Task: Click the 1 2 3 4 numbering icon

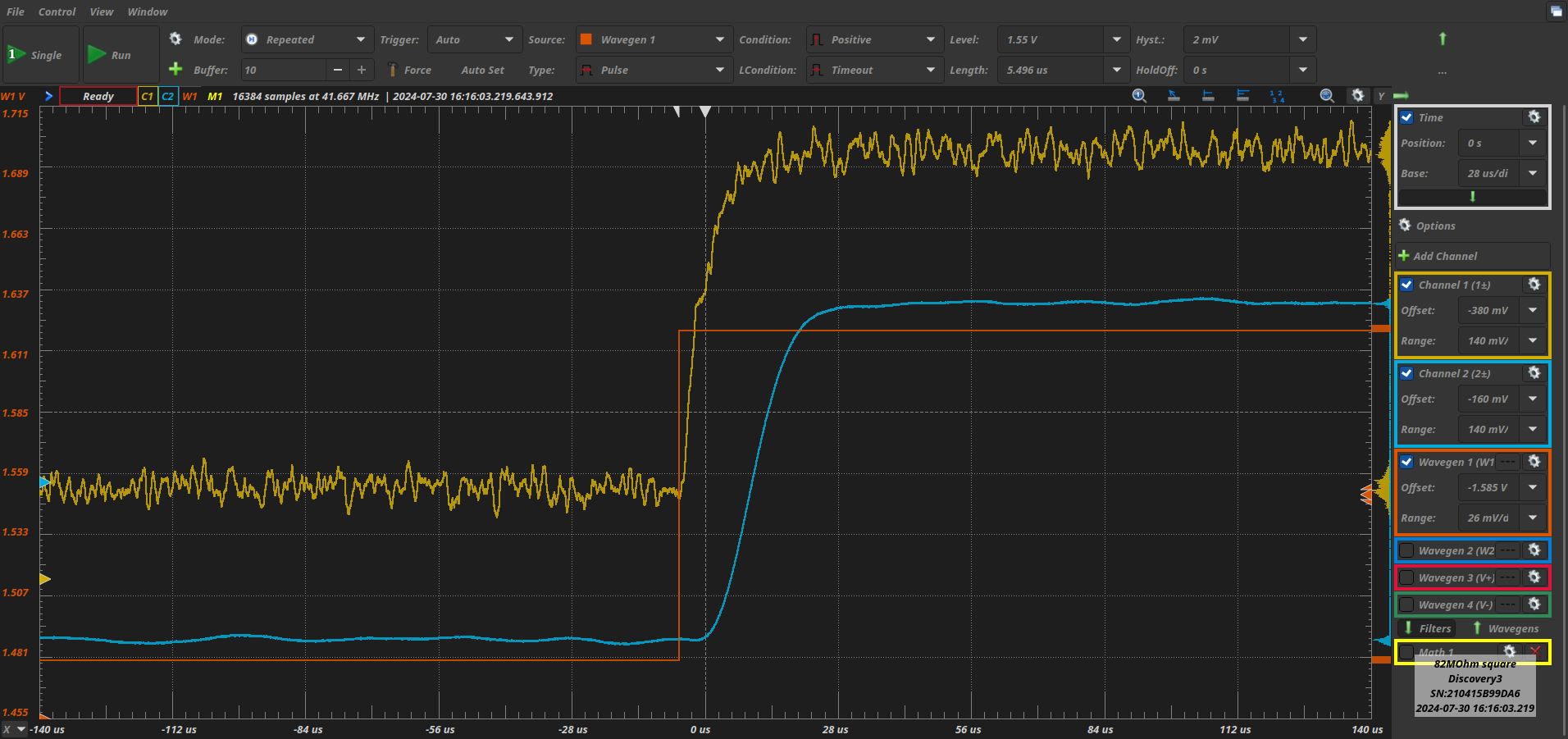Action: (x=1277, y=96)
